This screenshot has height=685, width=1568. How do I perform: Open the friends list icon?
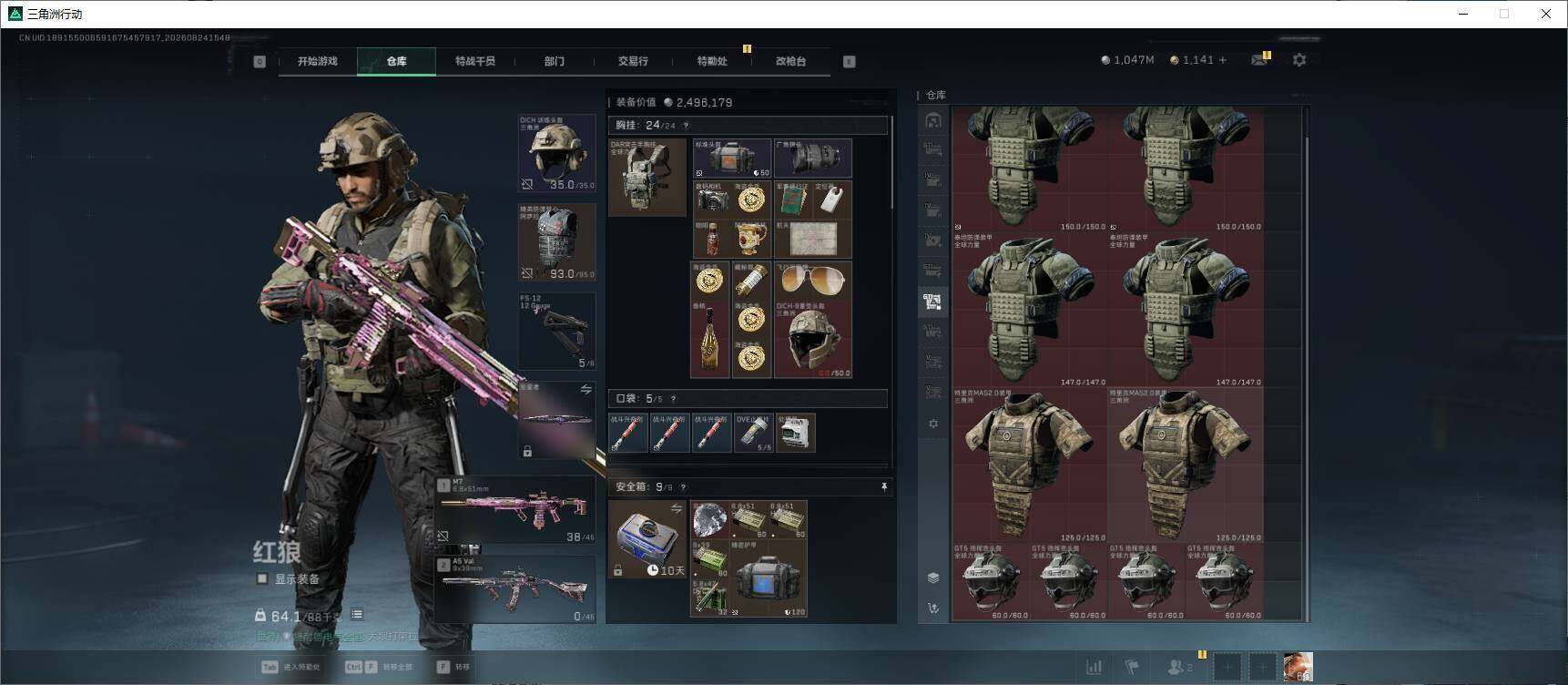tap(1179, 668)
